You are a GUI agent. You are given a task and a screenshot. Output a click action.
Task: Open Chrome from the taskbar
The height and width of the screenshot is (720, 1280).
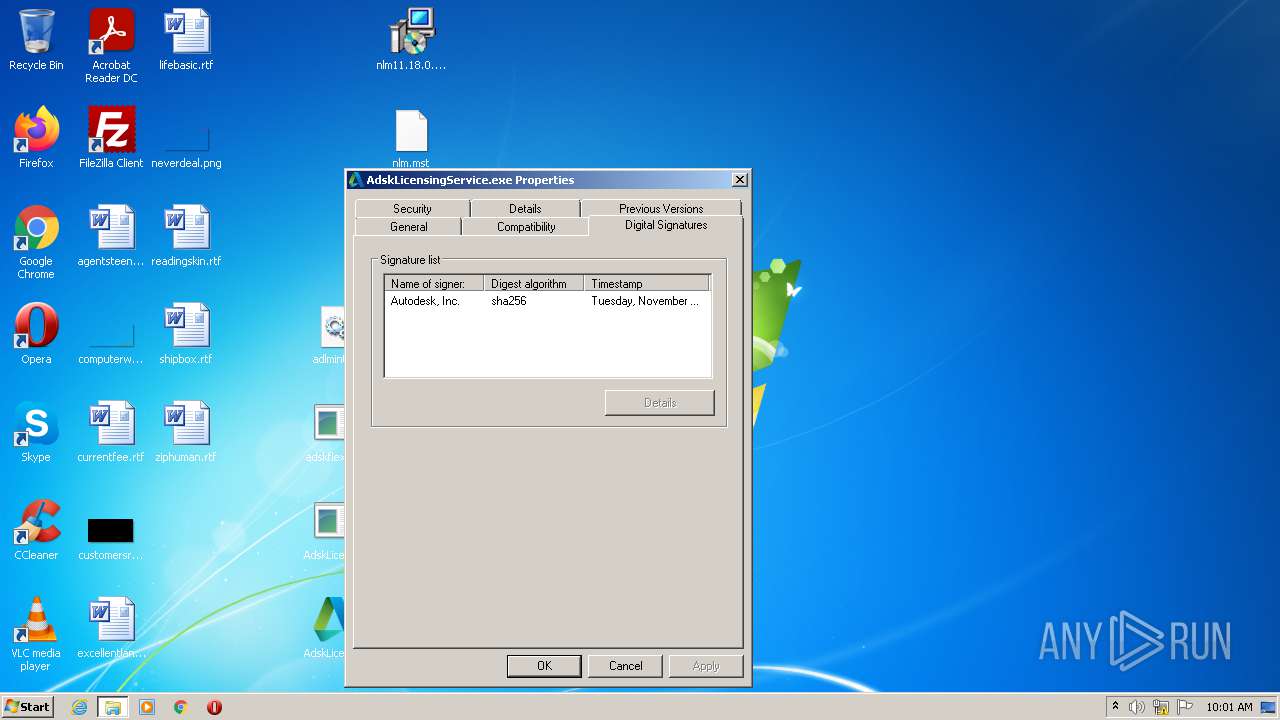(181, 707)
